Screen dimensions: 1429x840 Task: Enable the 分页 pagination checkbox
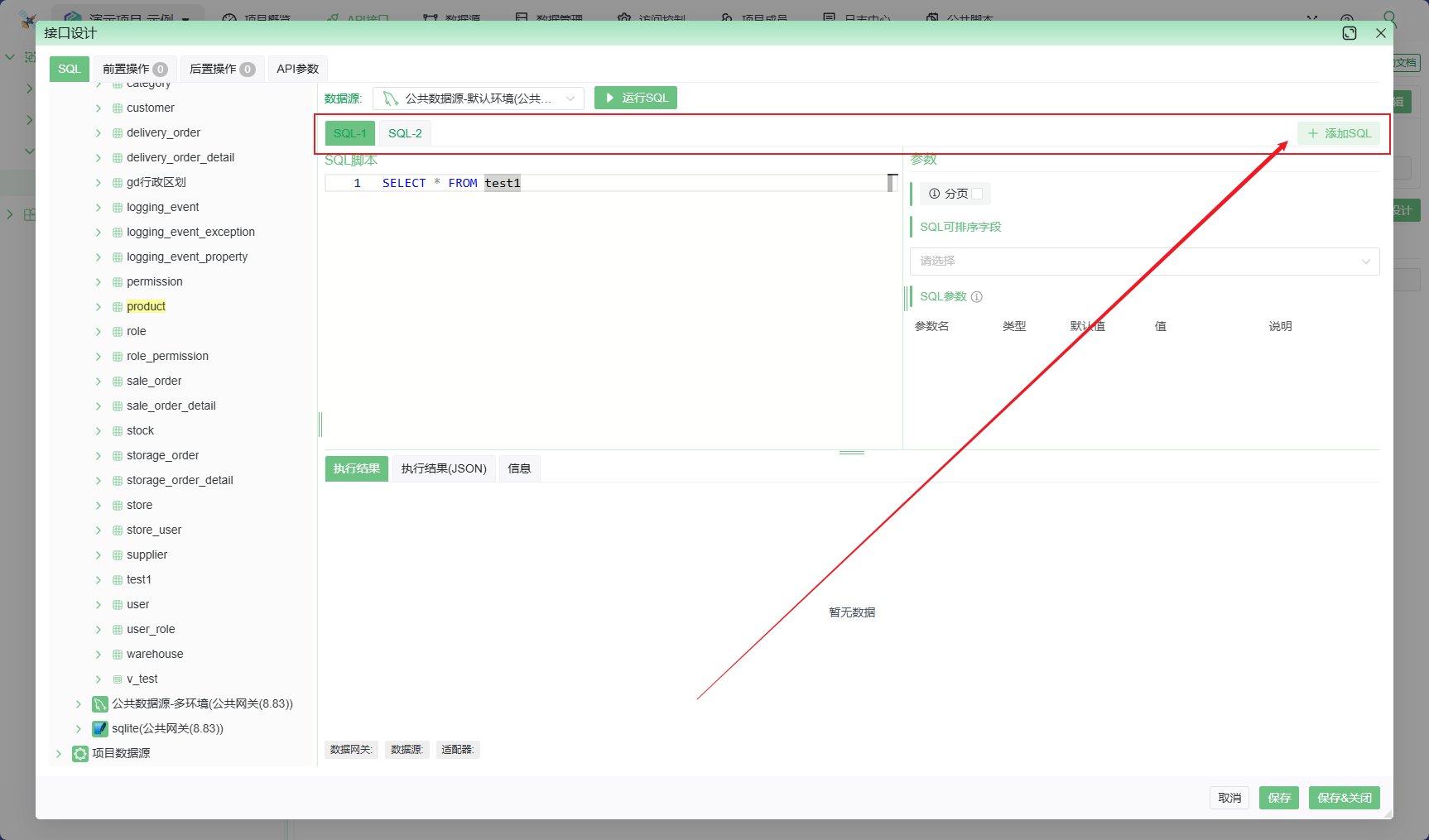(977, 194)
